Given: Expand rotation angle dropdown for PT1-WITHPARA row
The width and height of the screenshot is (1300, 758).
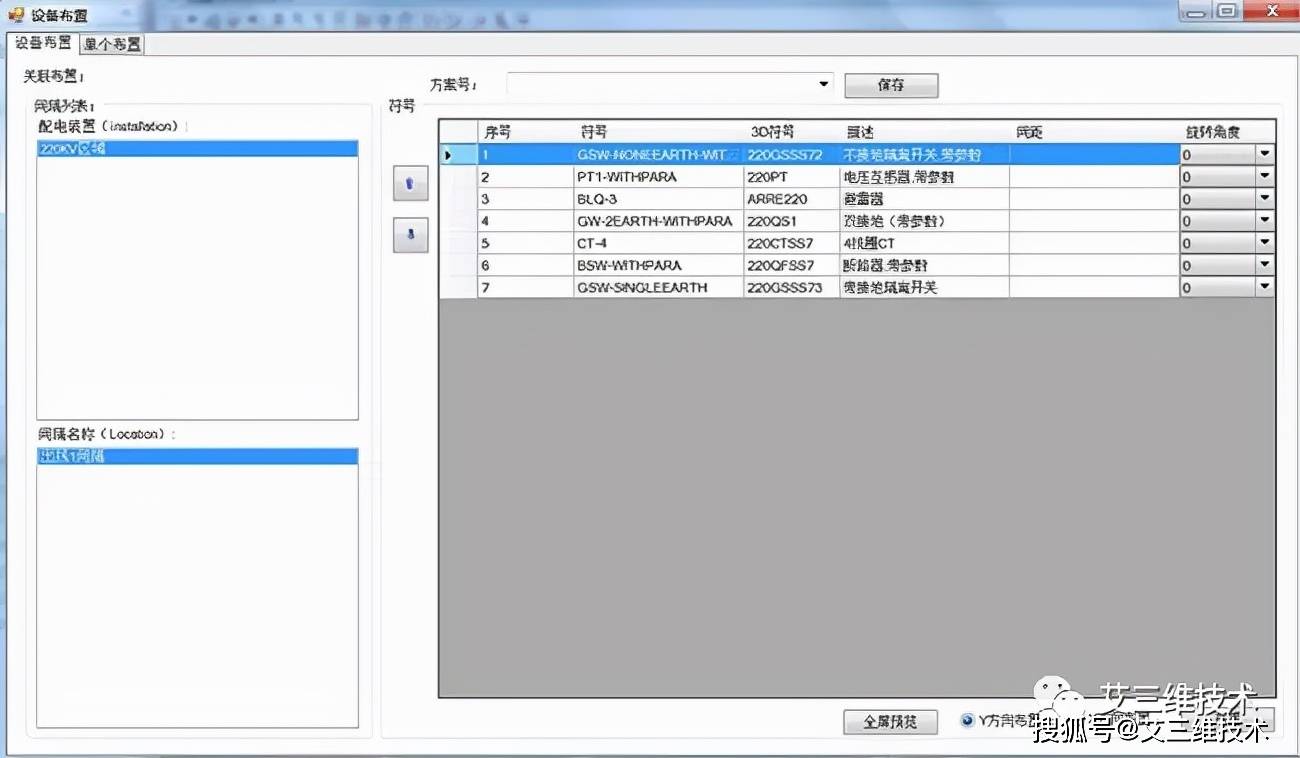Looking at the screenshot, I should (1265, 177).
